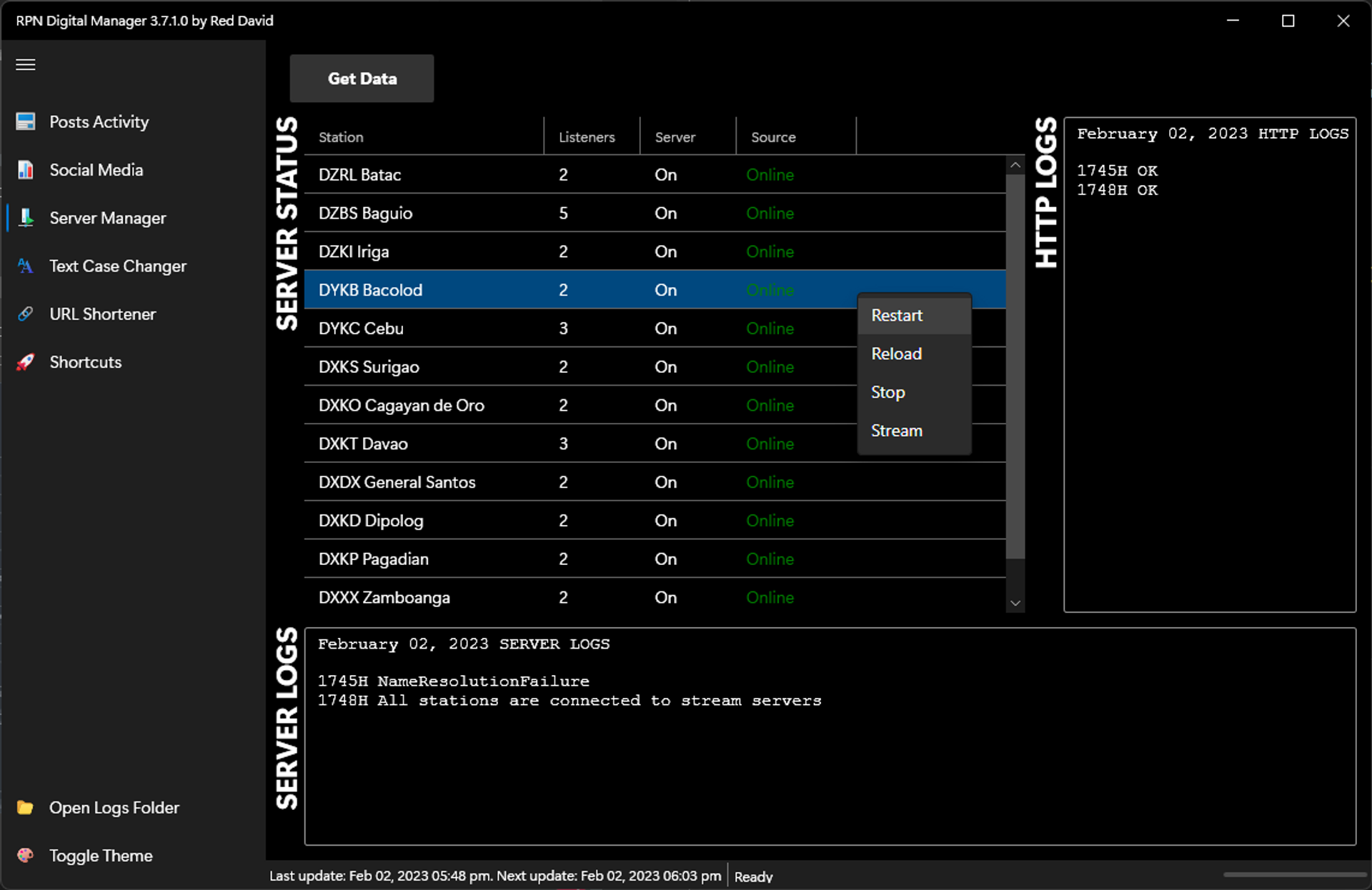Click the 1745H NameResolutionFailure log line
The width and height of the screenshot is (1372, 890).
pos(453,681)
